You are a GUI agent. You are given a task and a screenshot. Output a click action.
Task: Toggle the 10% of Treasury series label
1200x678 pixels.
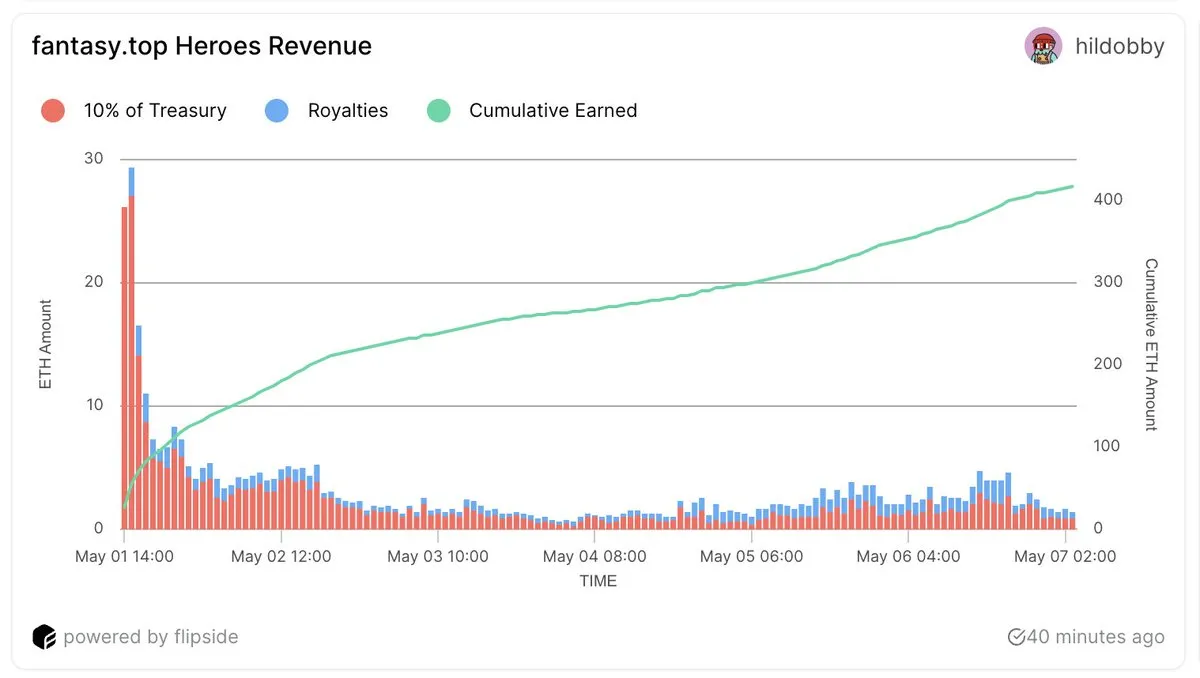(x=154, y=111)
